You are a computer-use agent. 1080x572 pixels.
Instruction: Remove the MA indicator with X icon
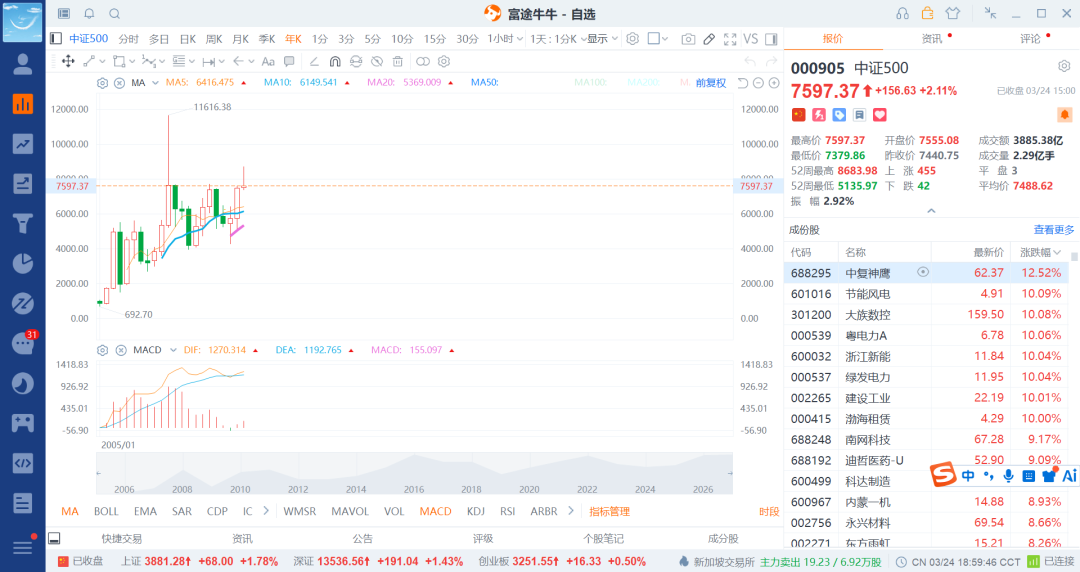click(119, 83)
